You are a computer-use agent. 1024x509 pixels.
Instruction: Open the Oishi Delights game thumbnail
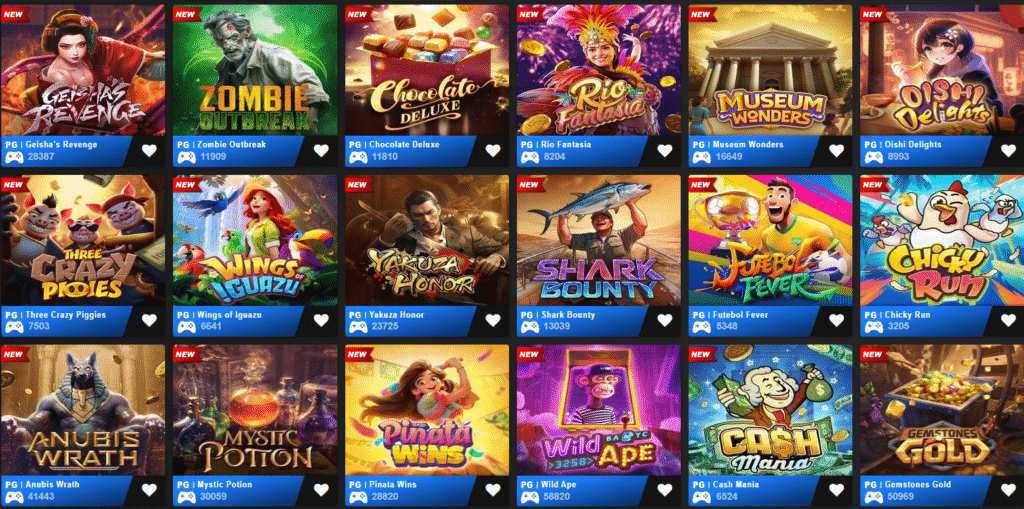942,70
